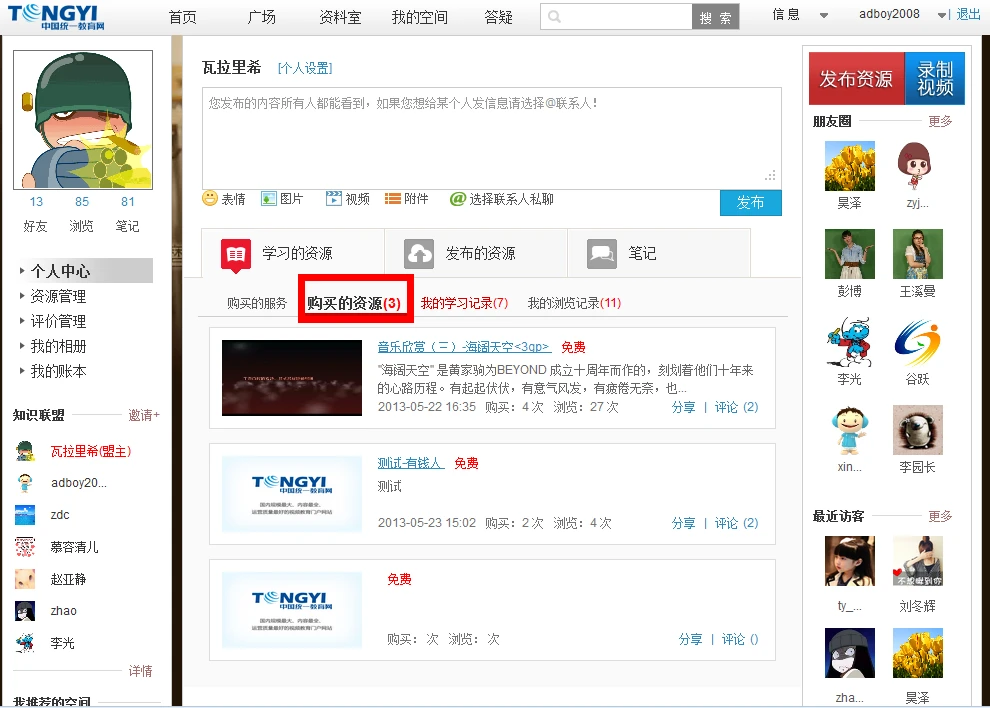Open 资料室 in top navigation
Image resolution: width=990 pixels, height=708 pixels.
pos(340,17)
